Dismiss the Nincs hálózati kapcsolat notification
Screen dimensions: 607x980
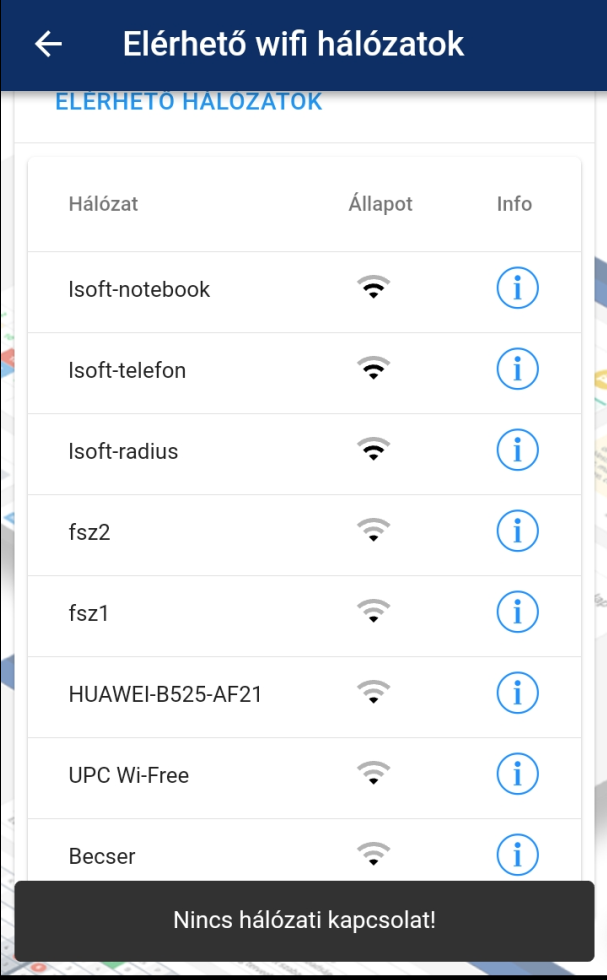(x=304, y=920)
